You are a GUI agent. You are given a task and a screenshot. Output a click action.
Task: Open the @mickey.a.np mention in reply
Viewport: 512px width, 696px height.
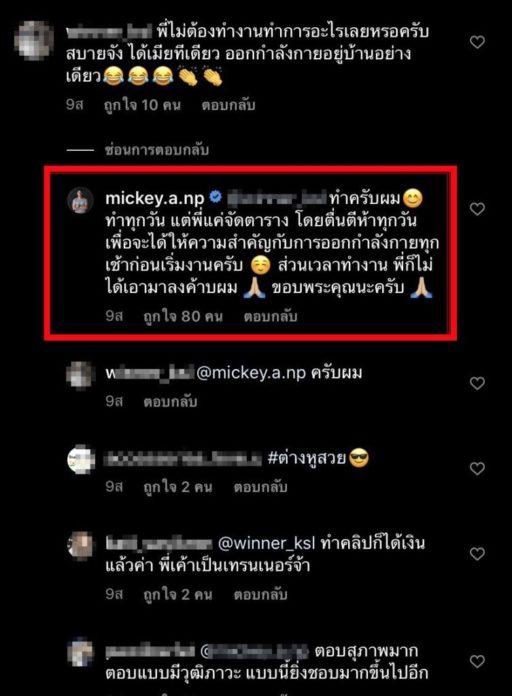(250, 373)
